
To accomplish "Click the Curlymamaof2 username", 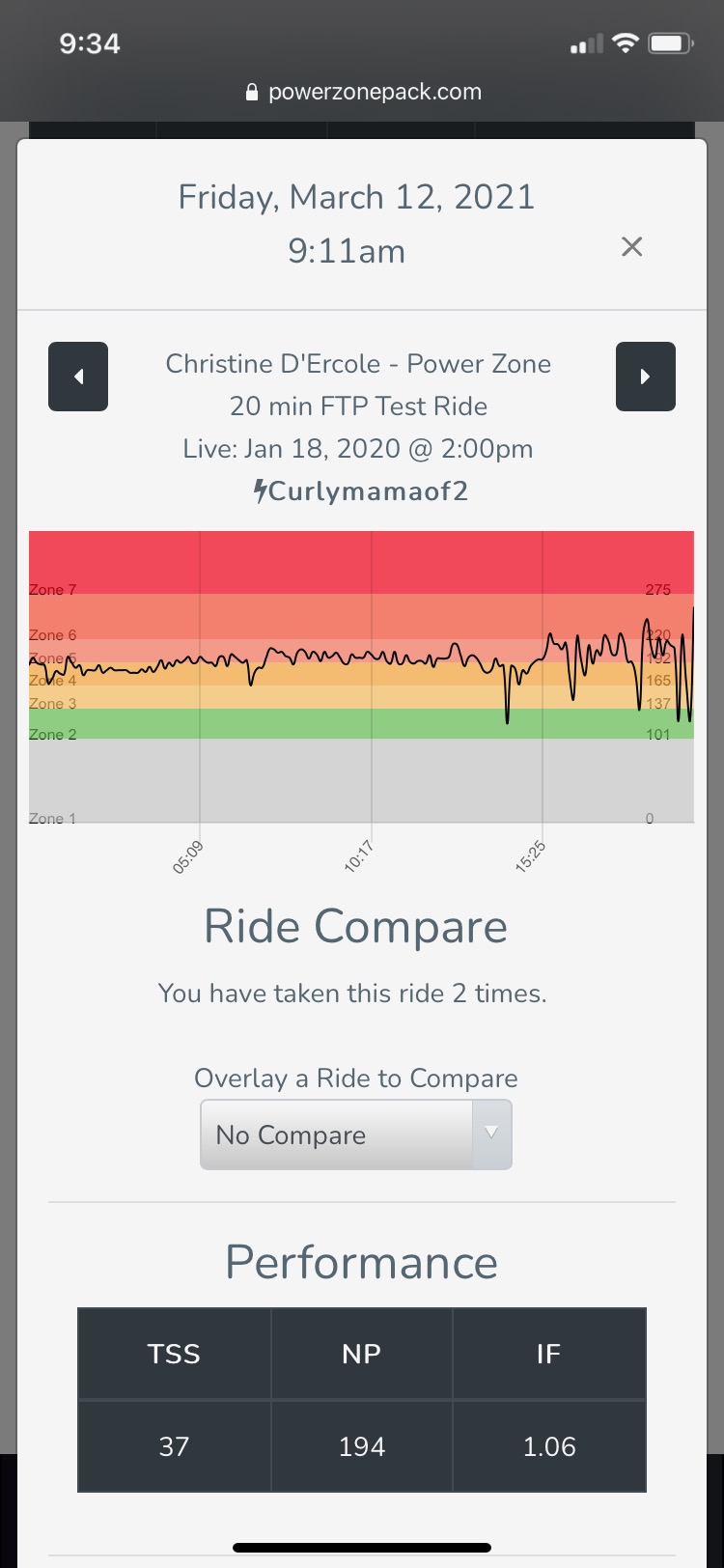I will click(368, 490).
